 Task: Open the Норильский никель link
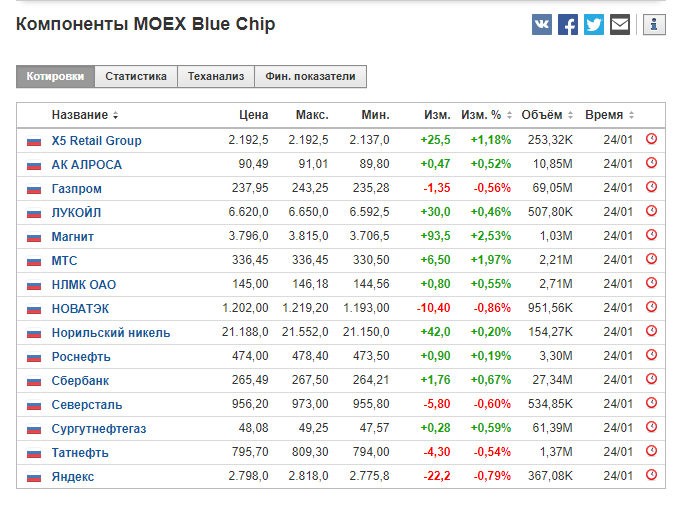(111, 332)
